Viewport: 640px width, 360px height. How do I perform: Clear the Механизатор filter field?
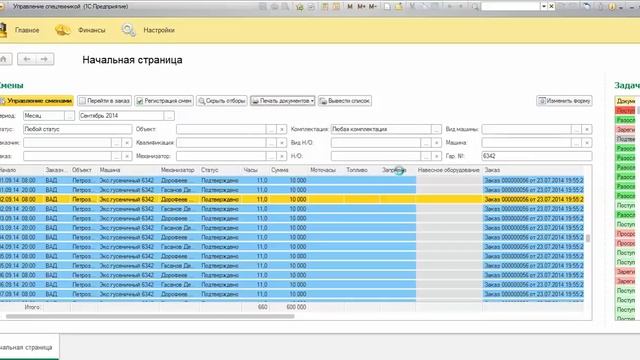click(281, 156)
